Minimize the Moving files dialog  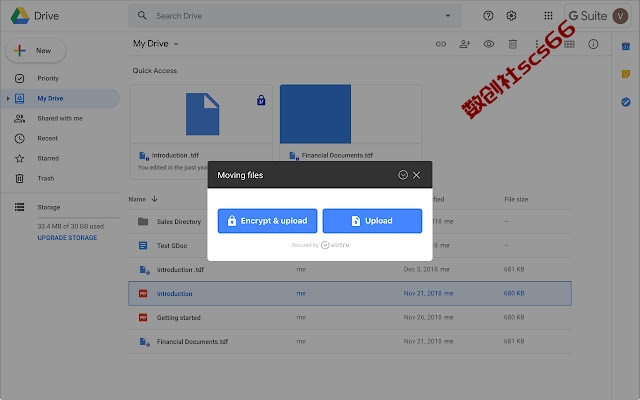(403, 175)
